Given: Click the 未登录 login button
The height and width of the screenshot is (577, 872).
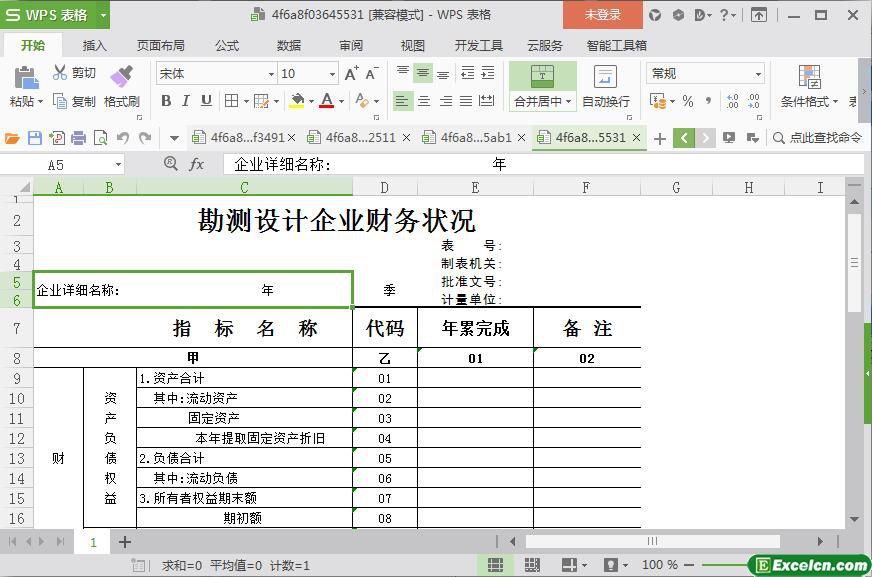Looking at the screenshot, I should pos(602,15).
